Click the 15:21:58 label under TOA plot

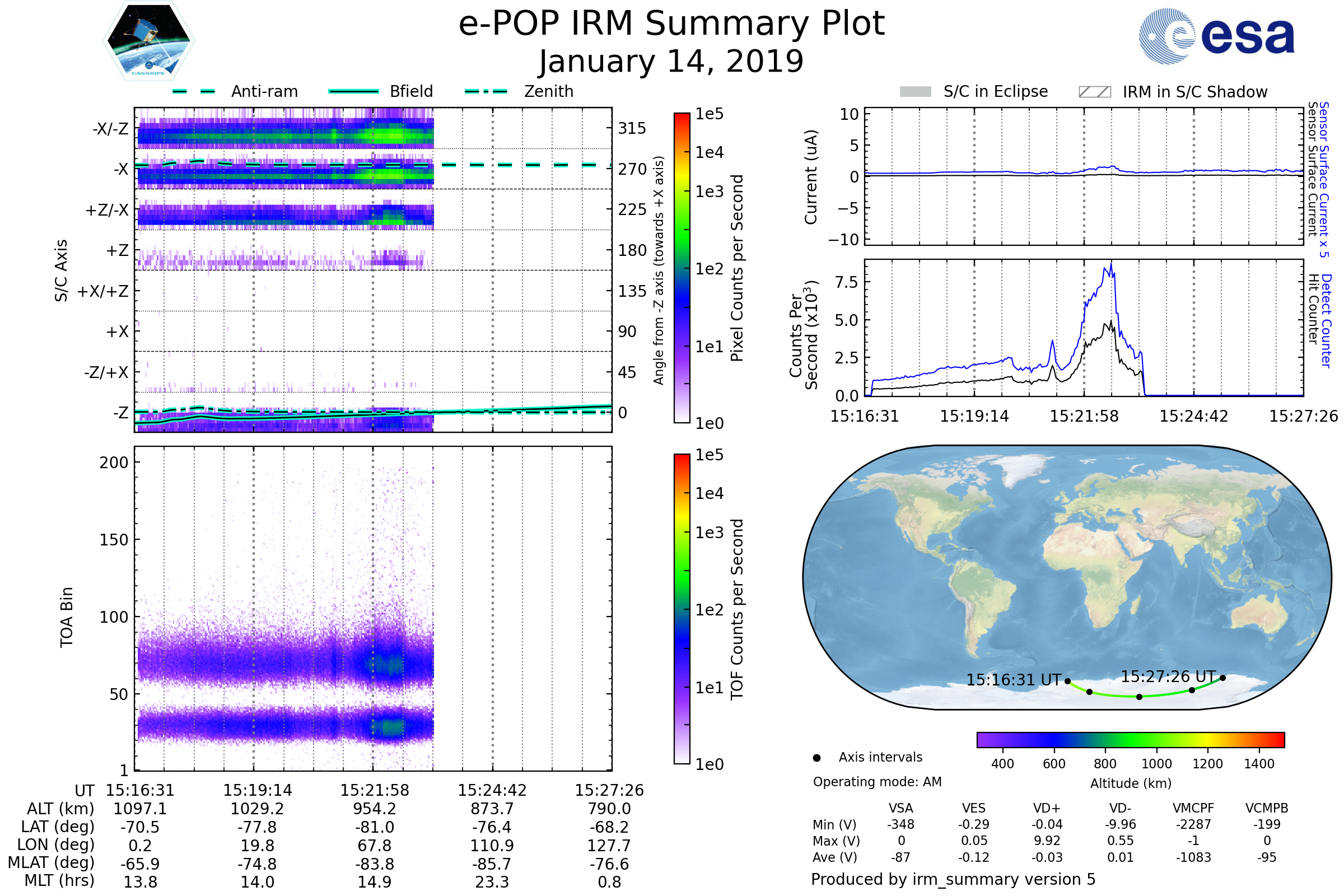click(x=375, y=790)
